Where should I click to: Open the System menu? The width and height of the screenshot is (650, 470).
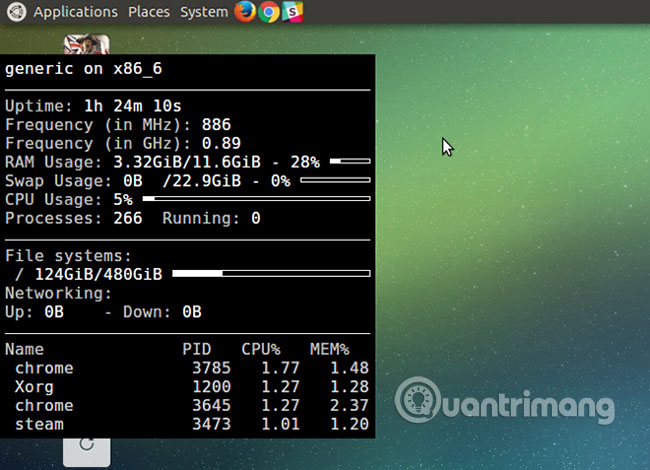coord(204,12)
